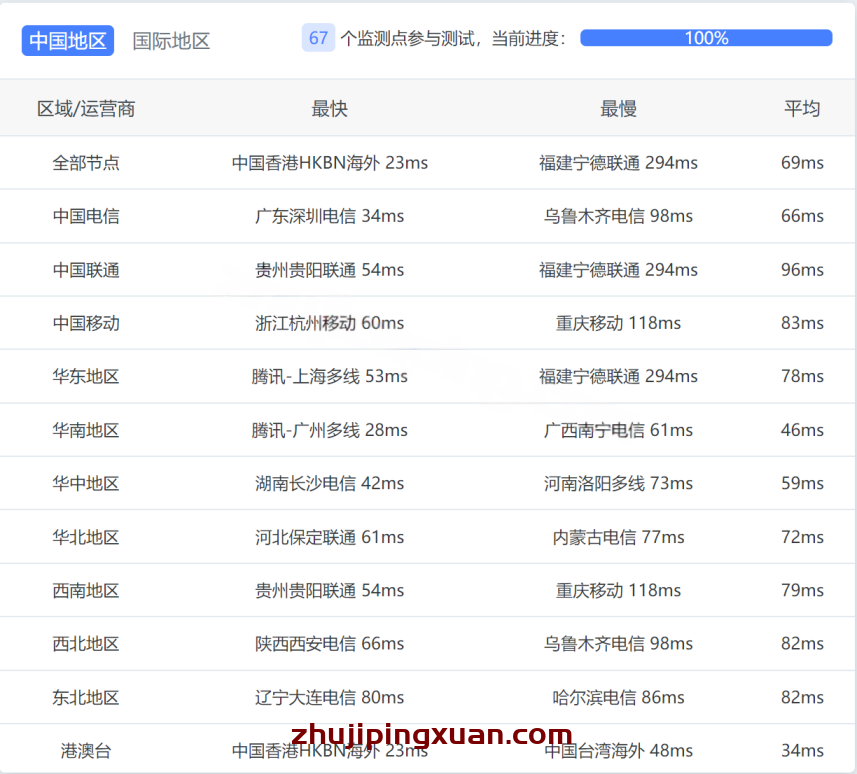Select the 港澳台 row label
Screen dimensions: 857x774
[86, 750]
